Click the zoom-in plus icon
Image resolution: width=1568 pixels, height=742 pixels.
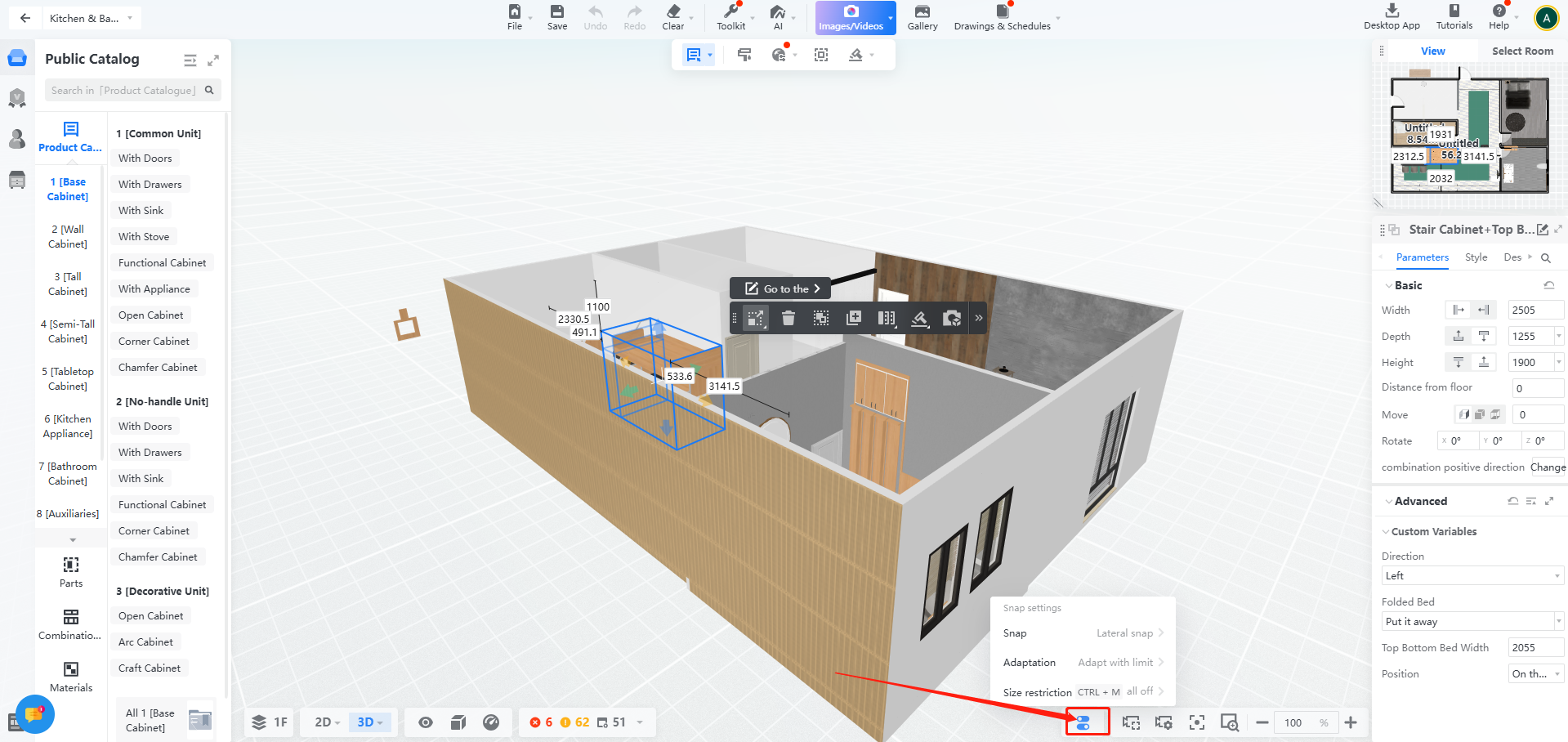pyautogui.click(x=1351, y=722)
